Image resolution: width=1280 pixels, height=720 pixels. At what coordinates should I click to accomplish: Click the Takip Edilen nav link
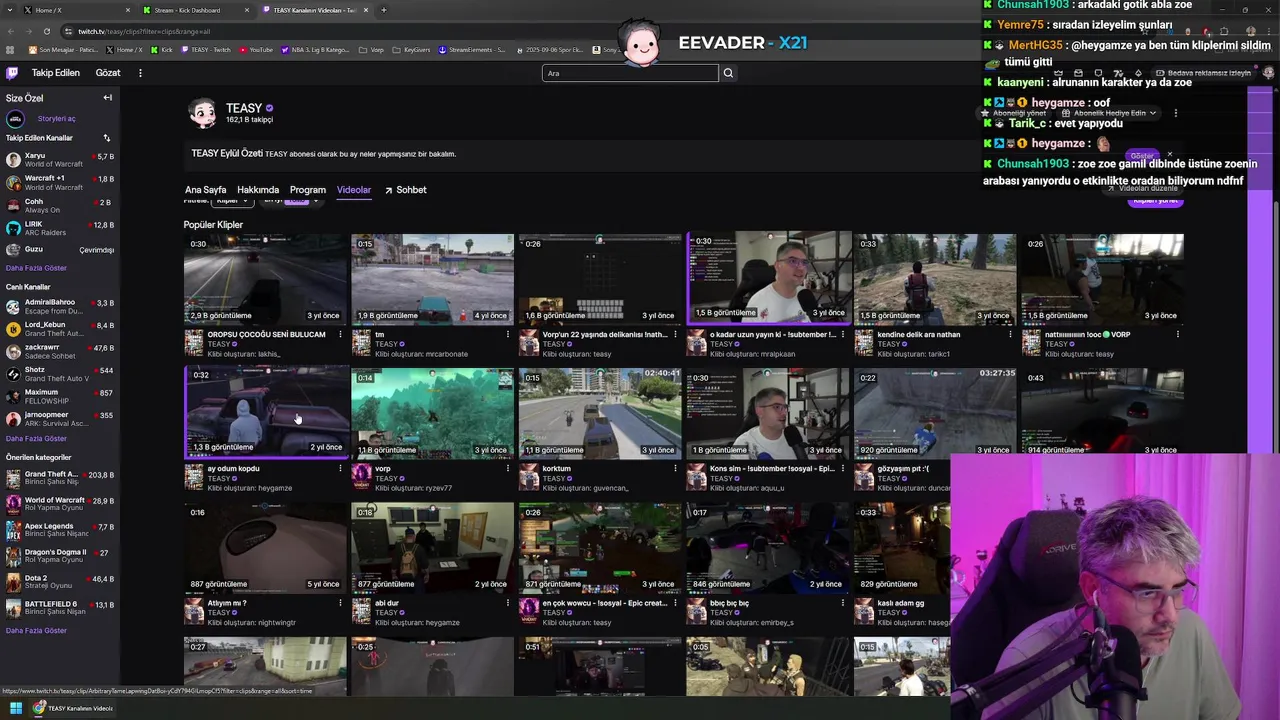[x=55, y=73]
